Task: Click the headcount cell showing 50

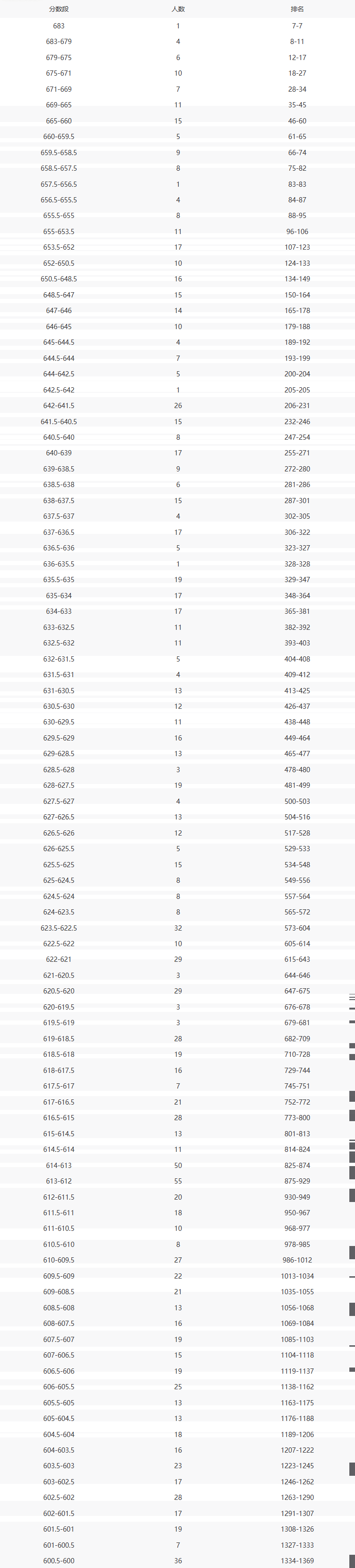Action: point(178,1165)
